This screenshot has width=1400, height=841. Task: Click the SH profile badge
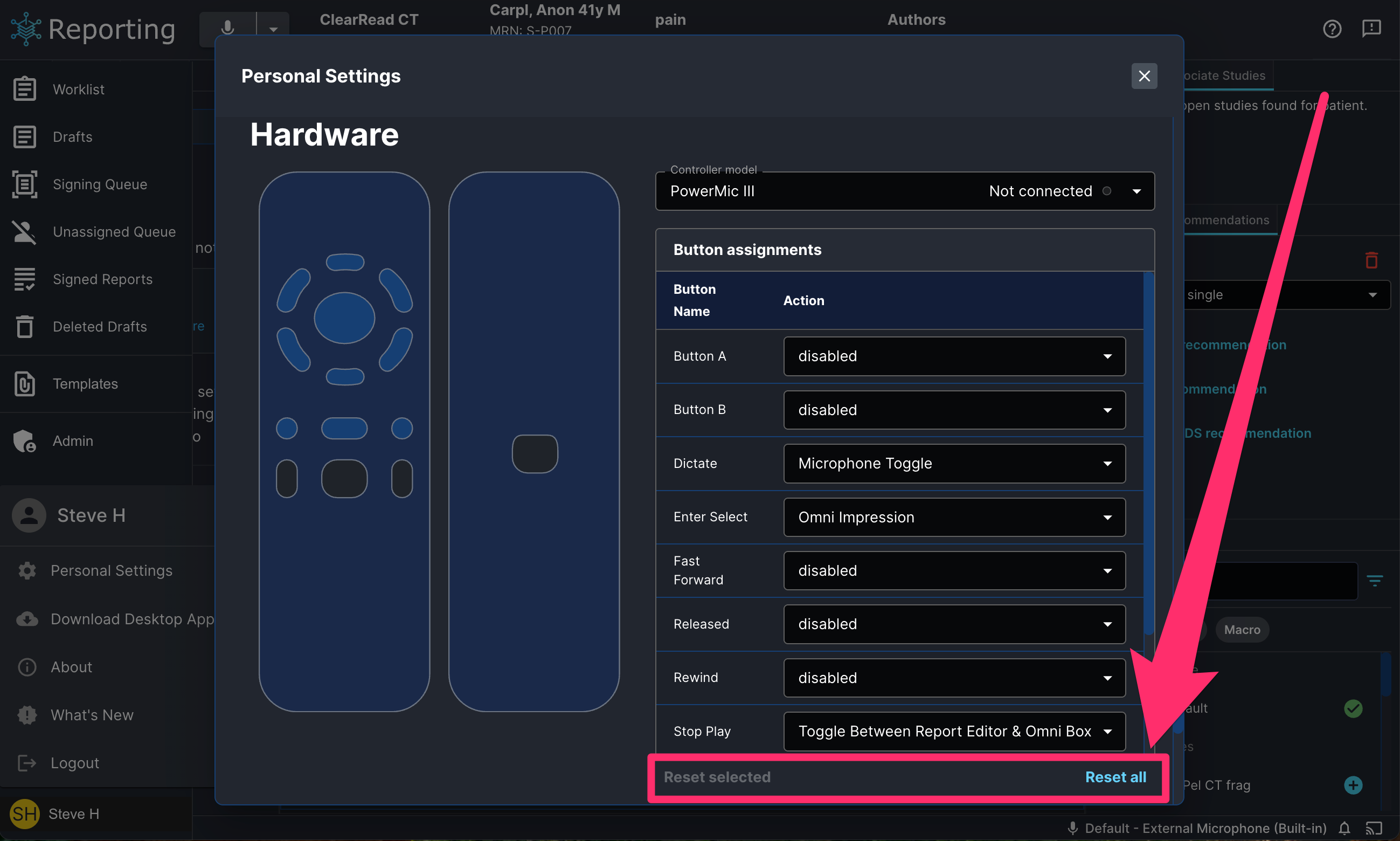(x=24, y=814)
